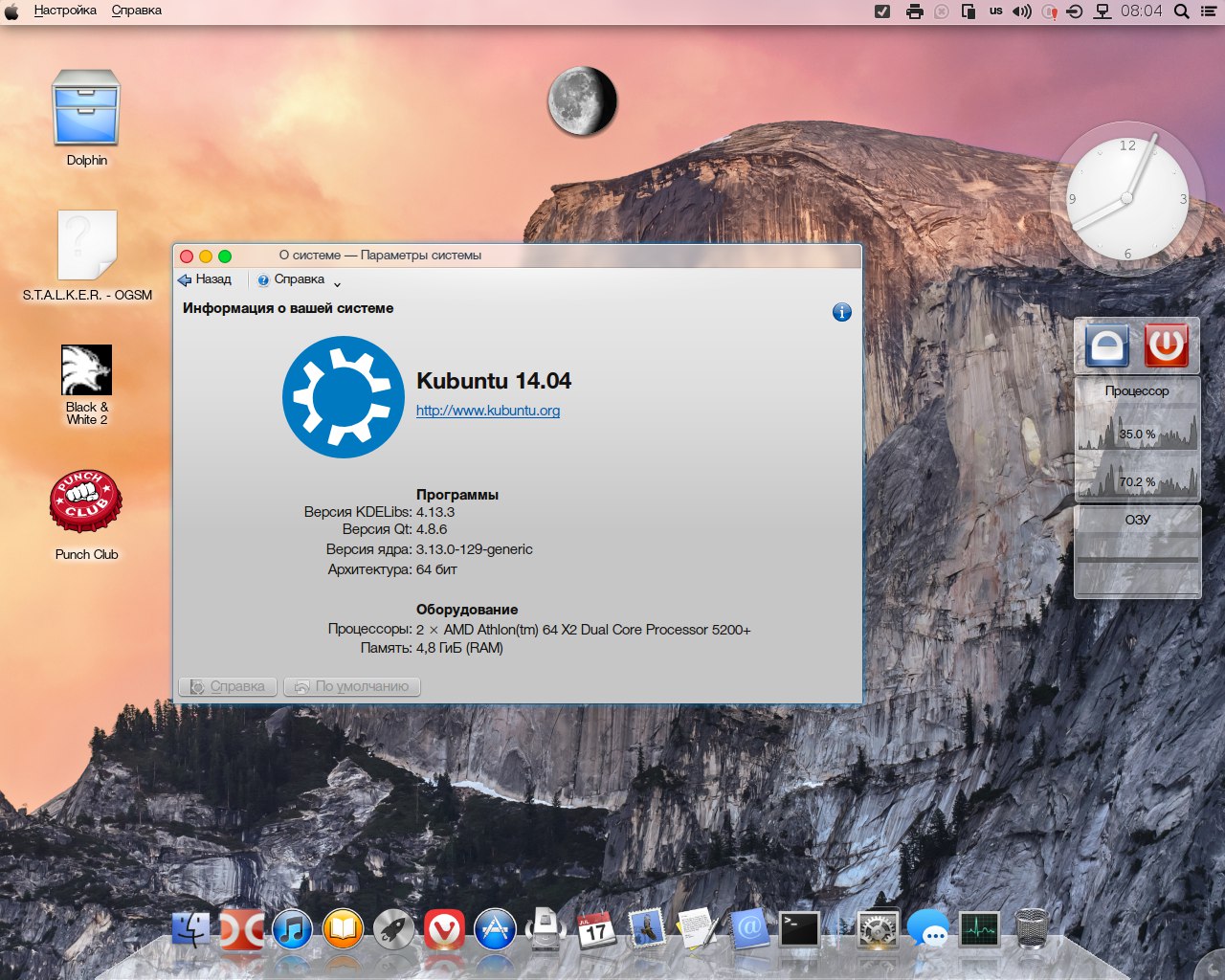Click the volume speaker tray icon

tap(1022, 11)
